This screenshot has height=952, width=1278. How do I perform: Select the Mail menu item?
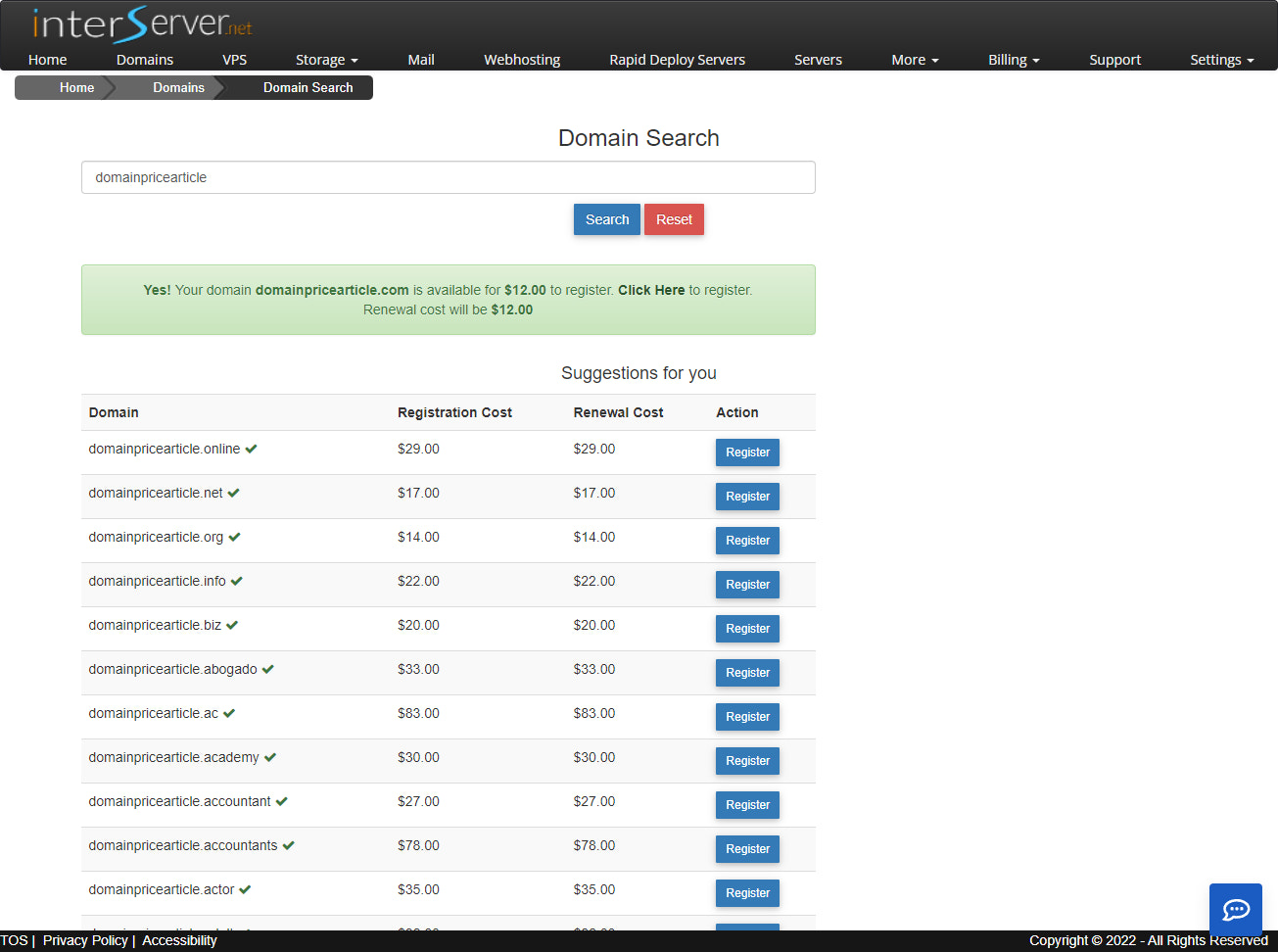point(420,60)
